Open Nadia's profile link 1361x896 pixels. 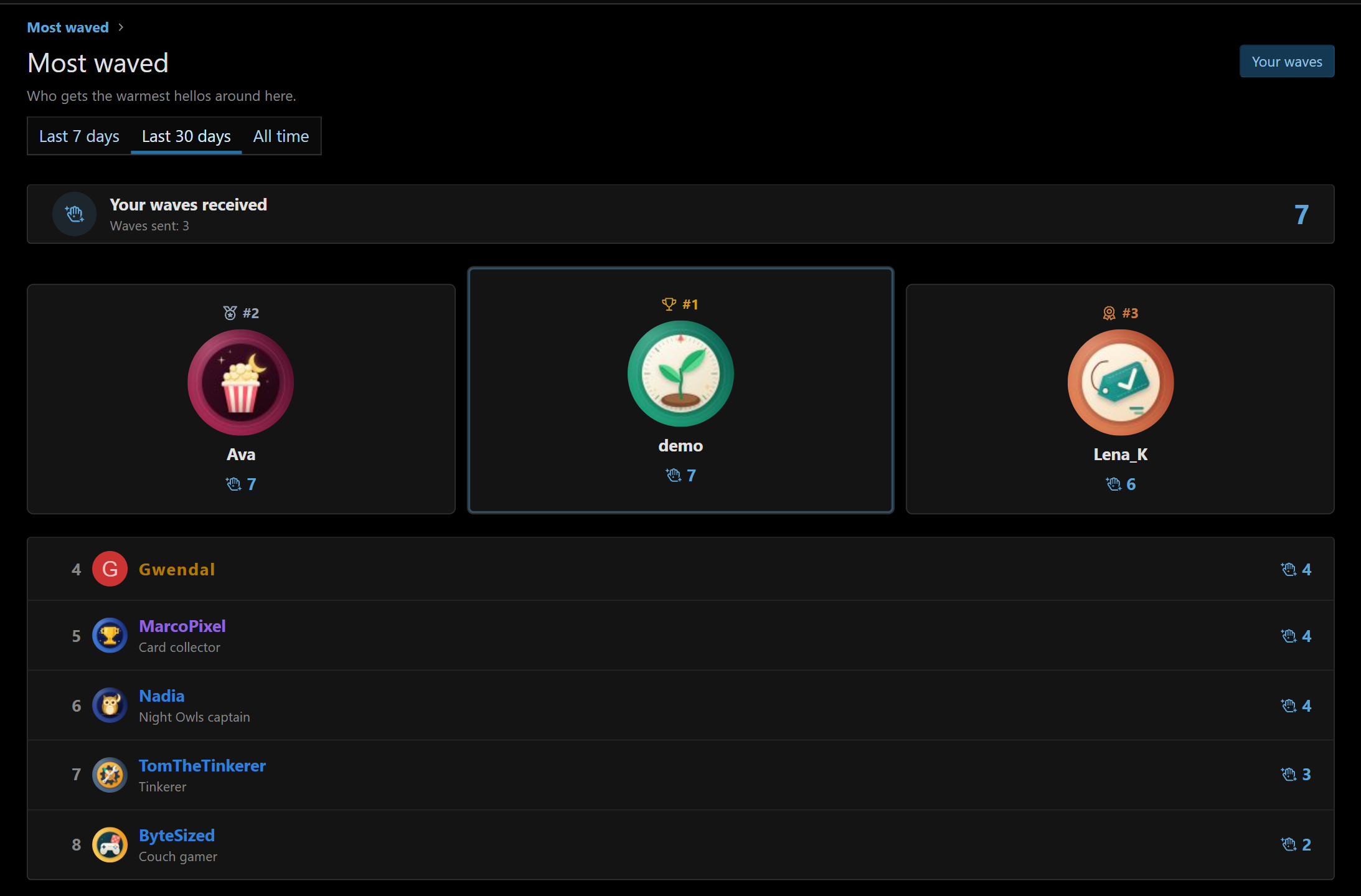pos(162,696)
